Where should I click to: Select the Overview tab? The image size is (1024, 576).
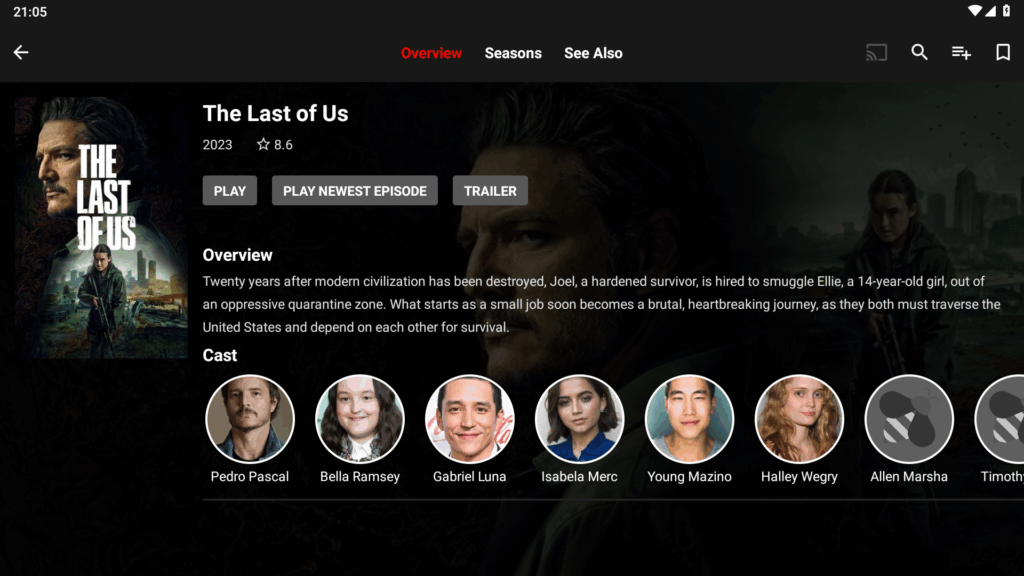tap(431, 53)
